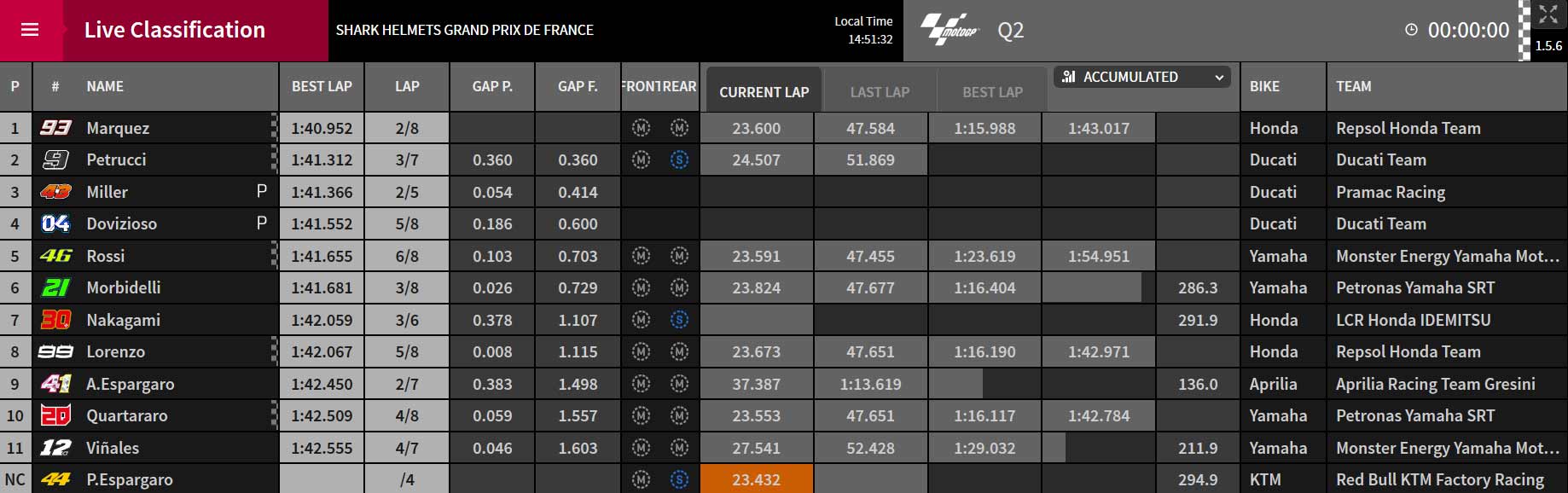
Task: Sort by the BEST LAP column header
Action: 322,86
